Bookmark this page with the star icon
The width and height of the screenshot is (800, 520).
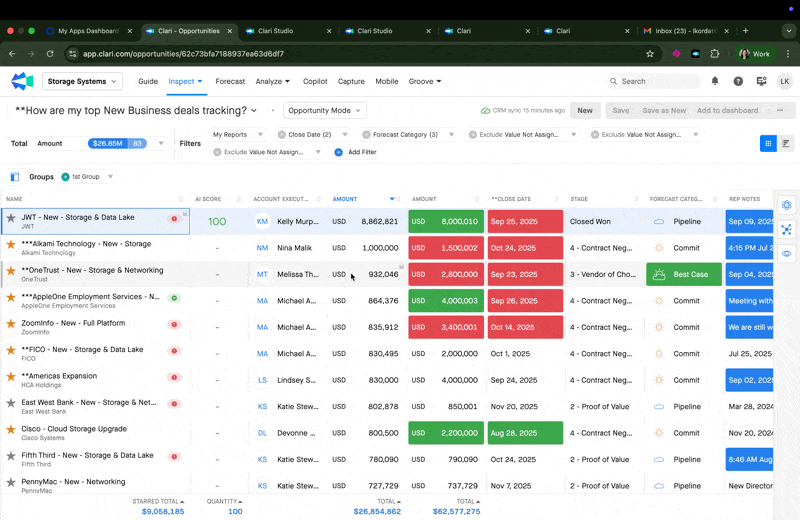pyautogui.click(x=650, y=54)
